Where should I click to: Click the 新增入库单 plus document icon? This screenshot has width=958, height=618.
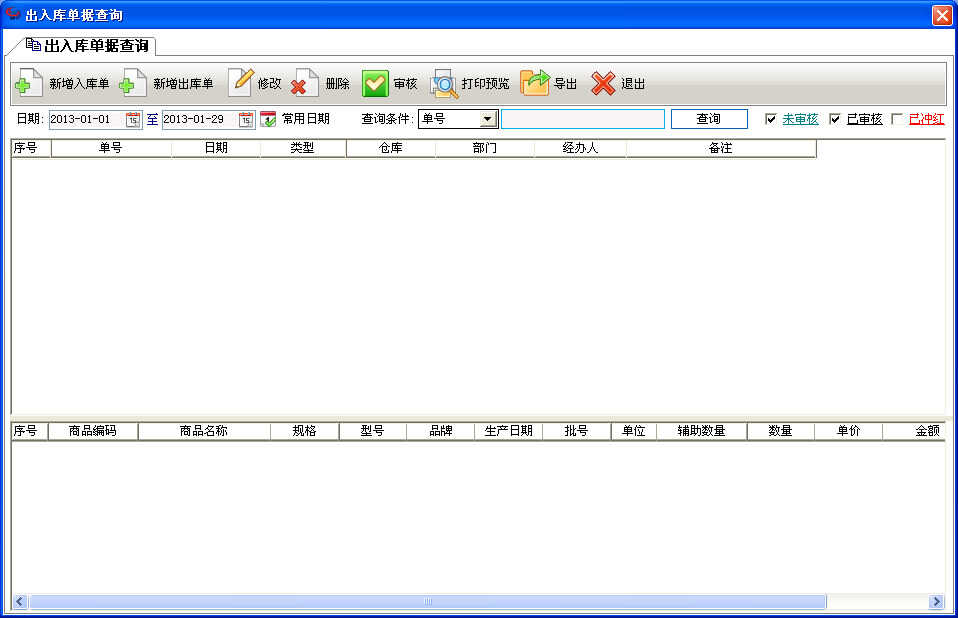[29, 83]
